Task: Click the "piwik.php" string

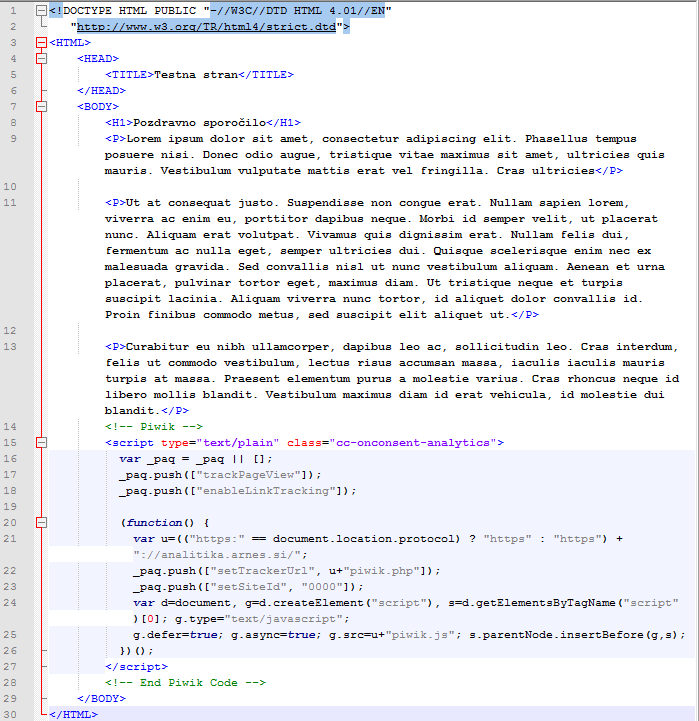Action: pos(385,571)
